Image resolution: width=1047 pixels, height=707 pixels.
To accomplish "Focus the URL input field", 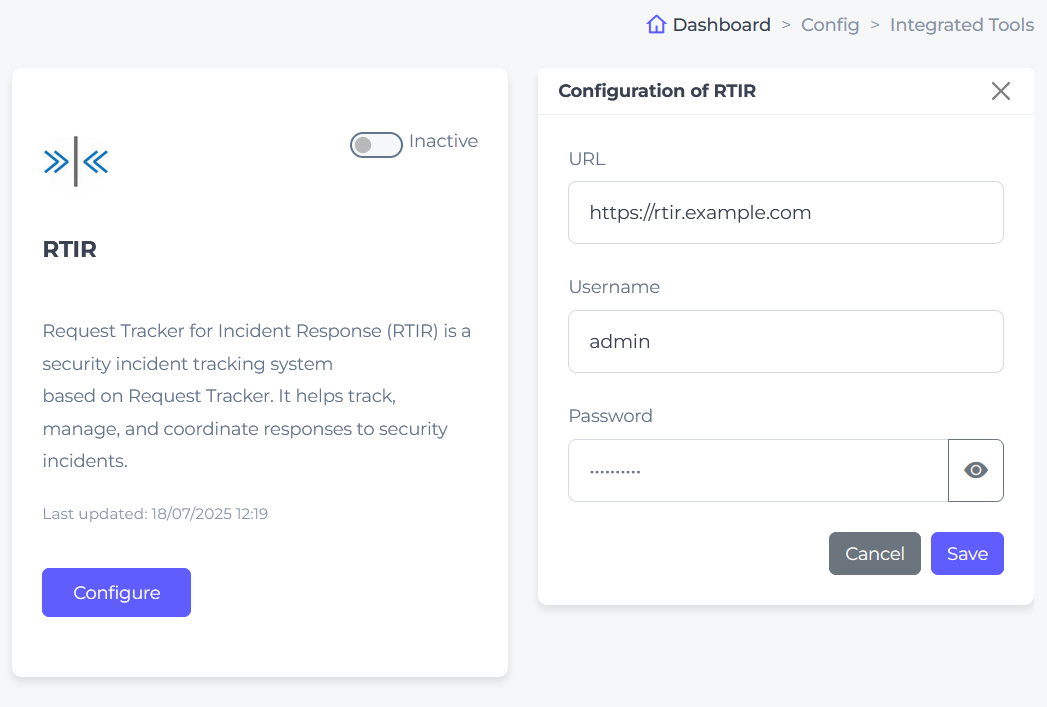I will pos(785,212).
